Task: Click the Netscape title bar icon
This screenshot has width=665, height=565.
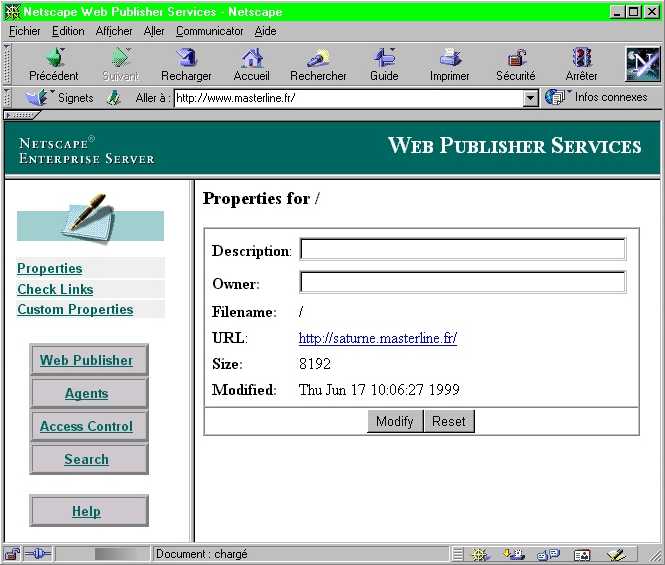Action: click(12, 12)
